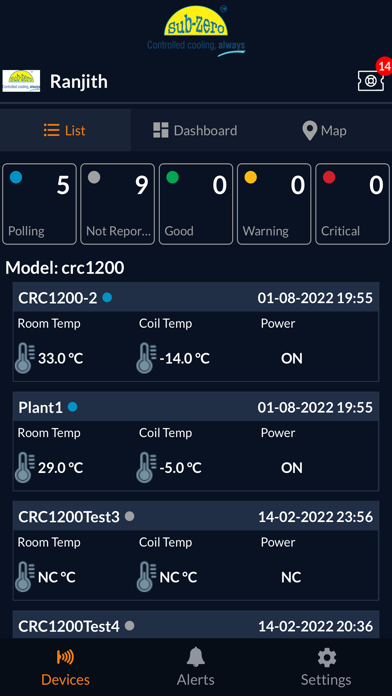This screenshot has width=392, height=696.
Task: Filter devices by Polling status
Action: [x=40, y=204]
